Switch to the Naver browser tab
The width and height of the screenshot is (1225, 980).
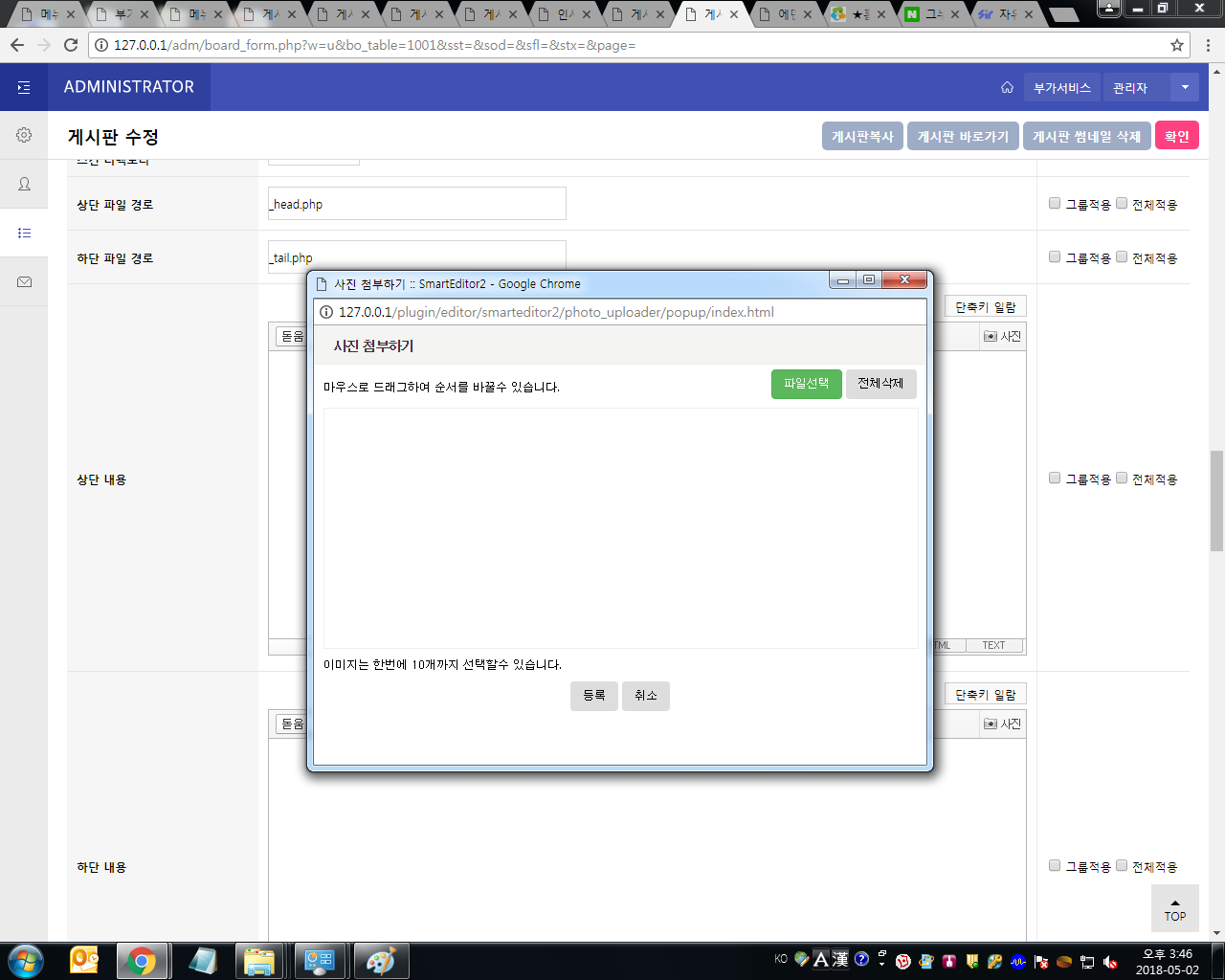click(x=931, y=14)
